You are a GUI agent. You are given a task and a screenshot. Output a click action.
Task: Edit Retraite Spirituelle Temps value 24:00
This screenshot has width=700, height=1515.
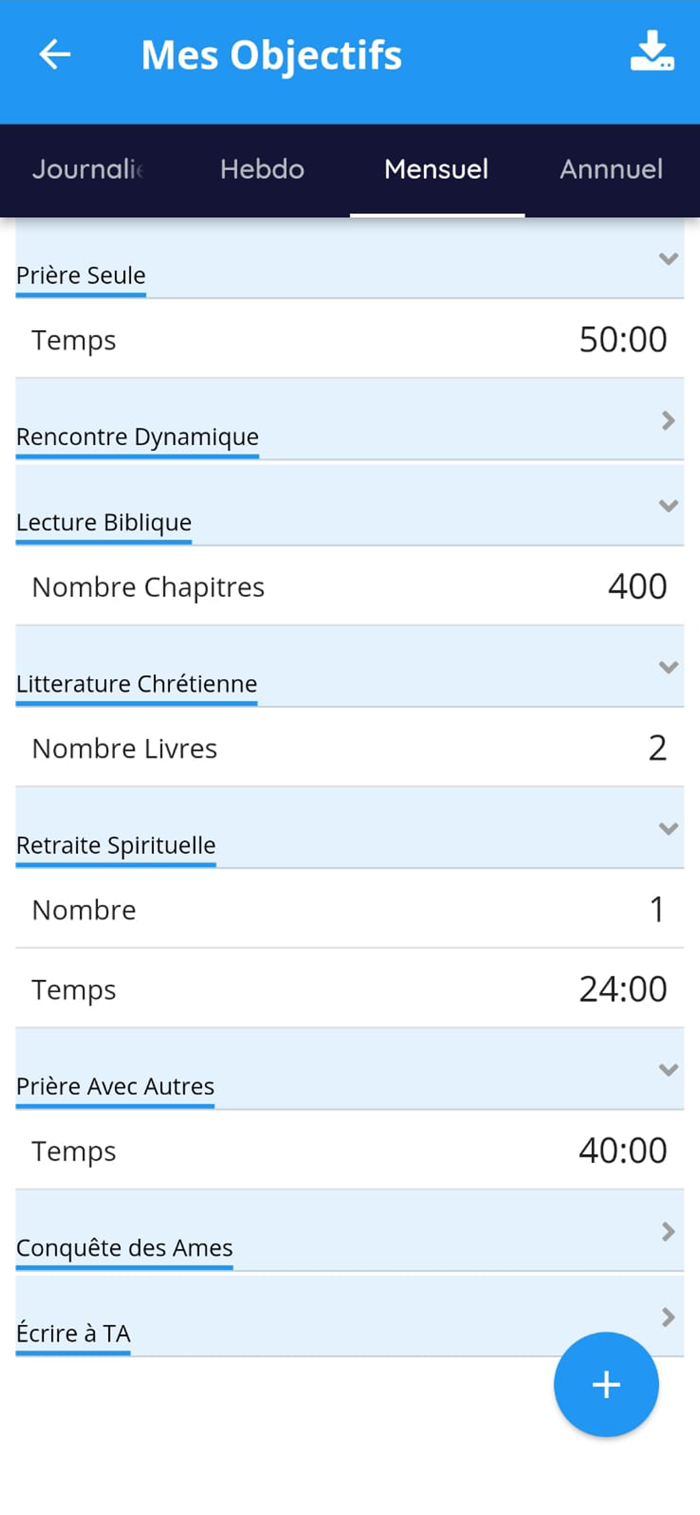[623, 990]
